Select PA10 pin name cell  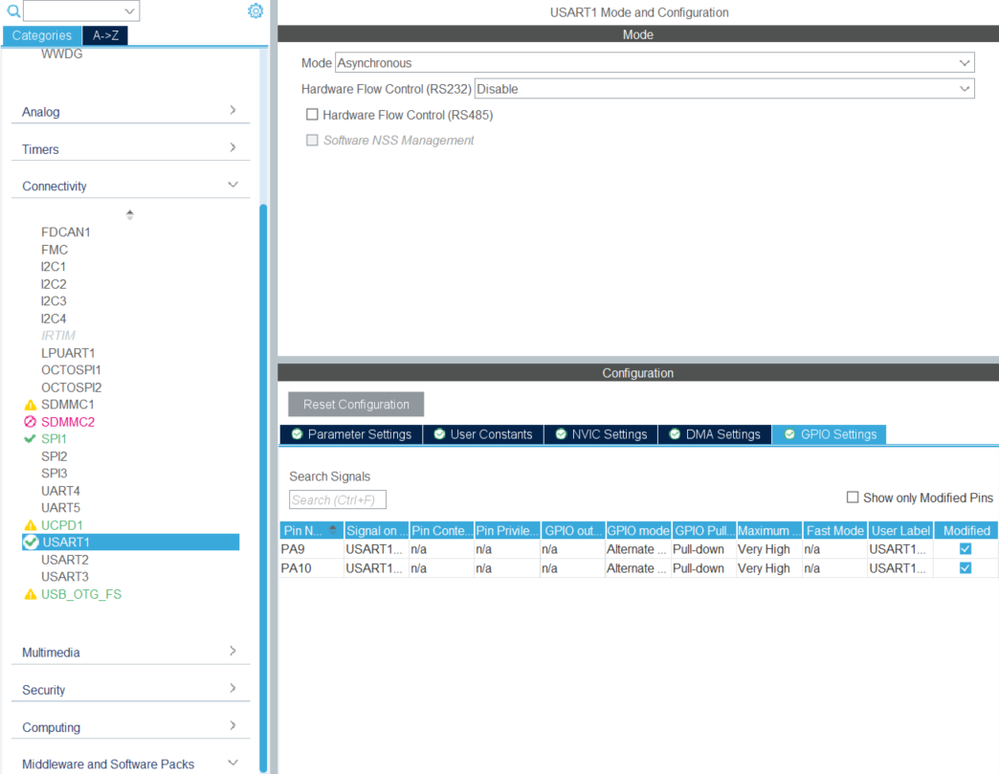pos(312,568)
